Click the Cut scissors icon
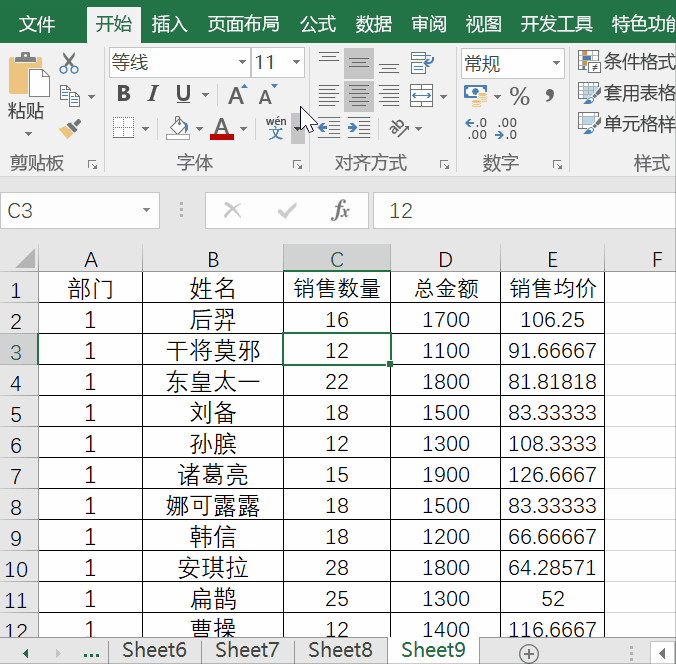 click(69, 63)
